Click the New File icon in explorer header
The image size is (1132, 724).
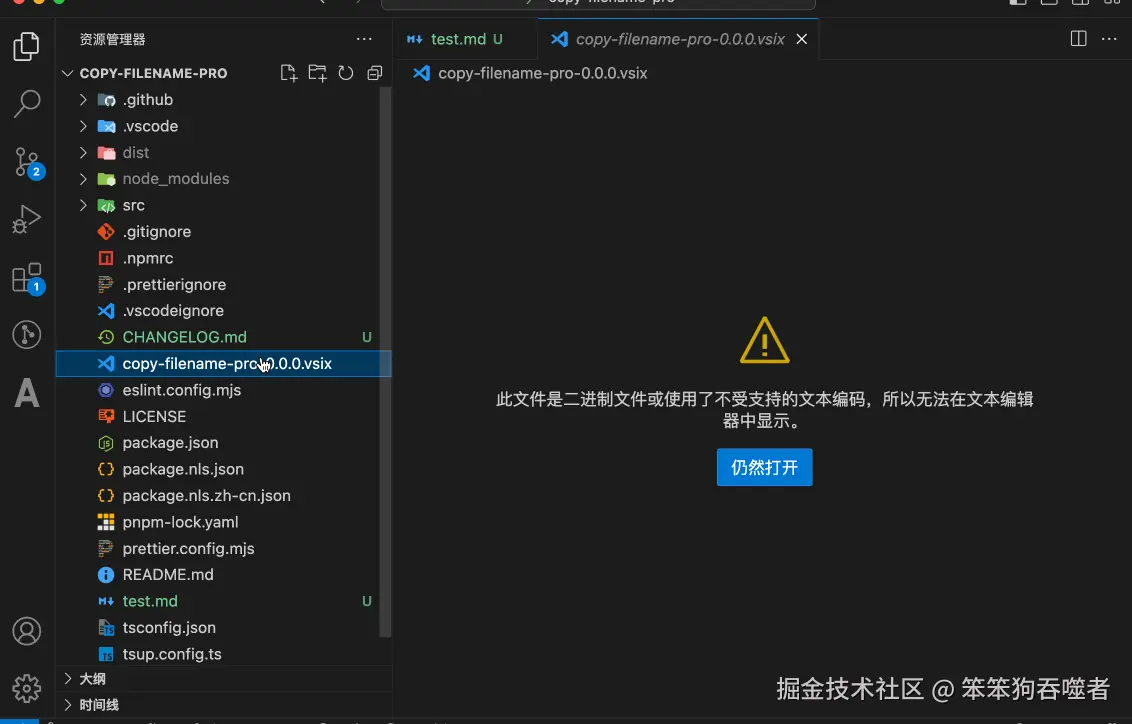pos(289,73)
